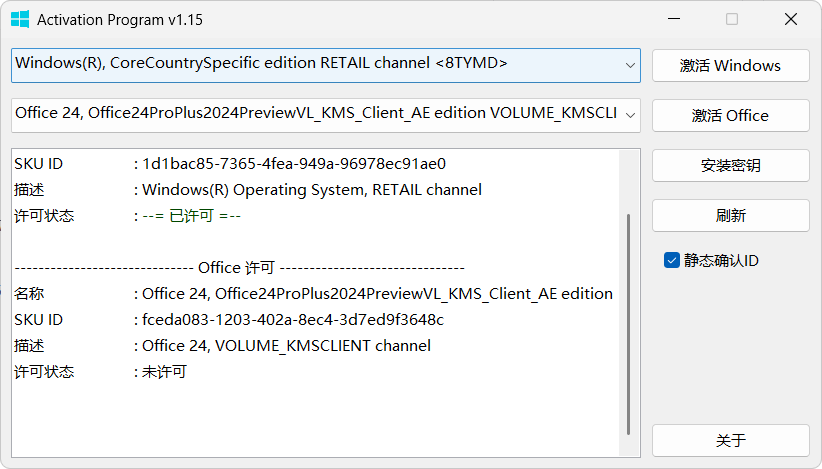Screen dimensions: 822x469
Task: Open the 关于 dialog
Action: coord(730,440)
